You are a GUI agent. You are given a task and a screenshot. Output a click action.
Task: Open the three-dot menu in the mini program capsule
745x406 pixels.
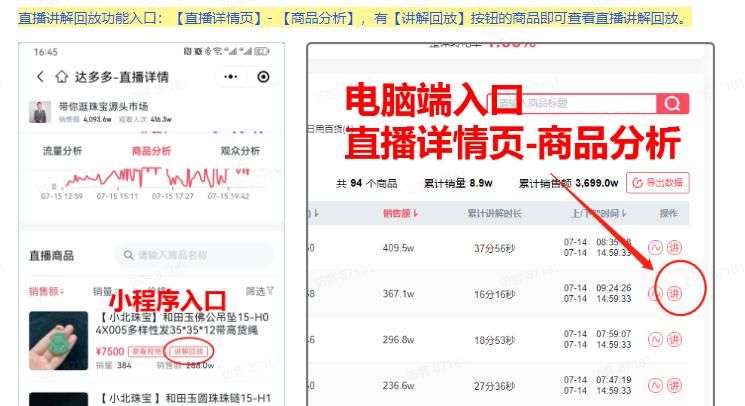pyautogui.click(x=230, y=76)
